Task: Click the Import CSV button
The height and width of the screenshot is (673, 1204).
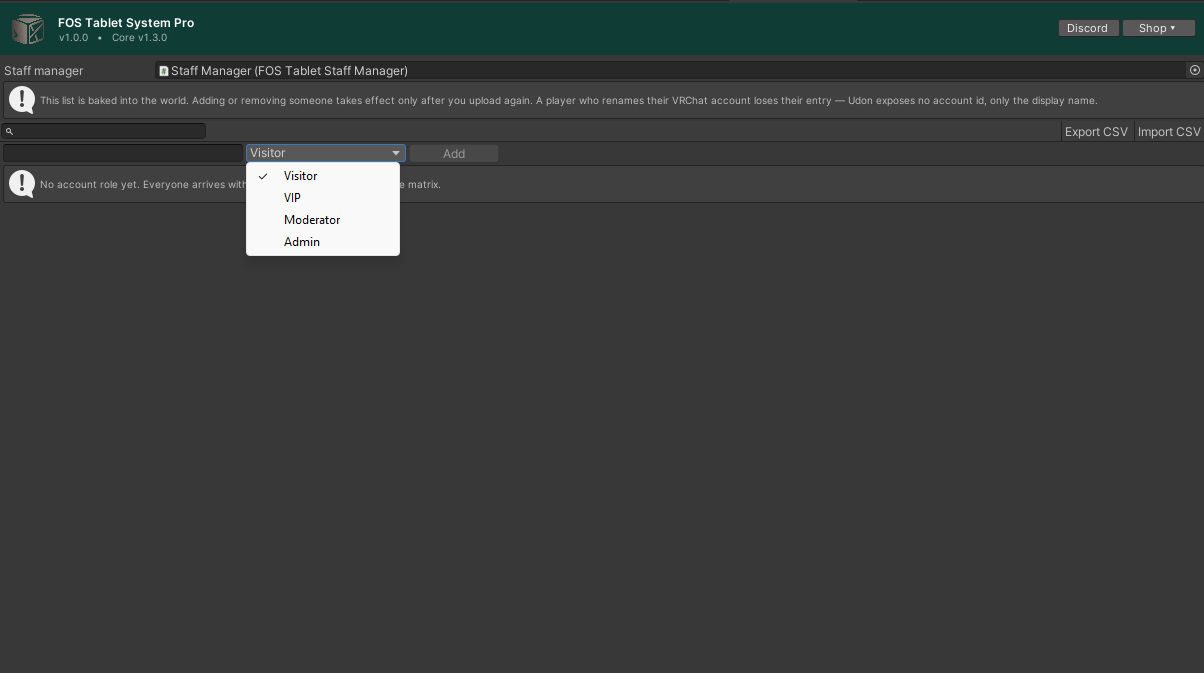Action: [1169, 132]
